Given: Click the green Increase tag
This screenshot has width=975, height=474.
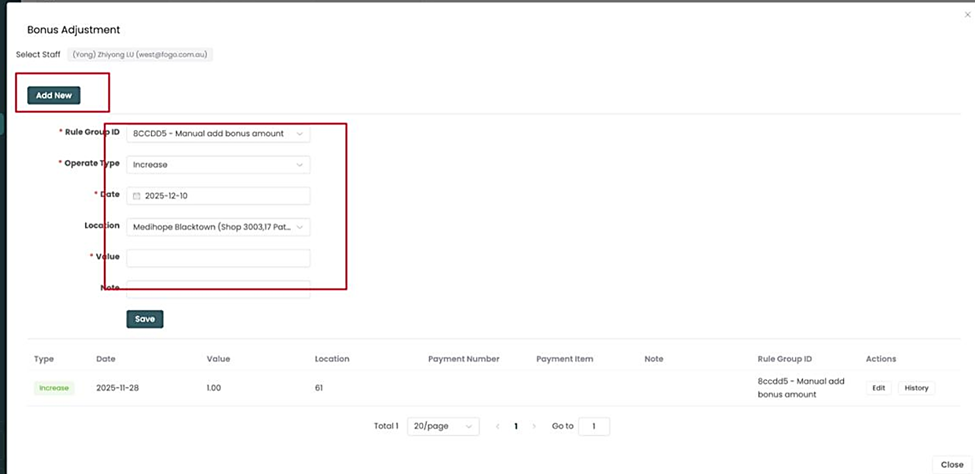Looking at the screenshot, I should coord(55,388).
